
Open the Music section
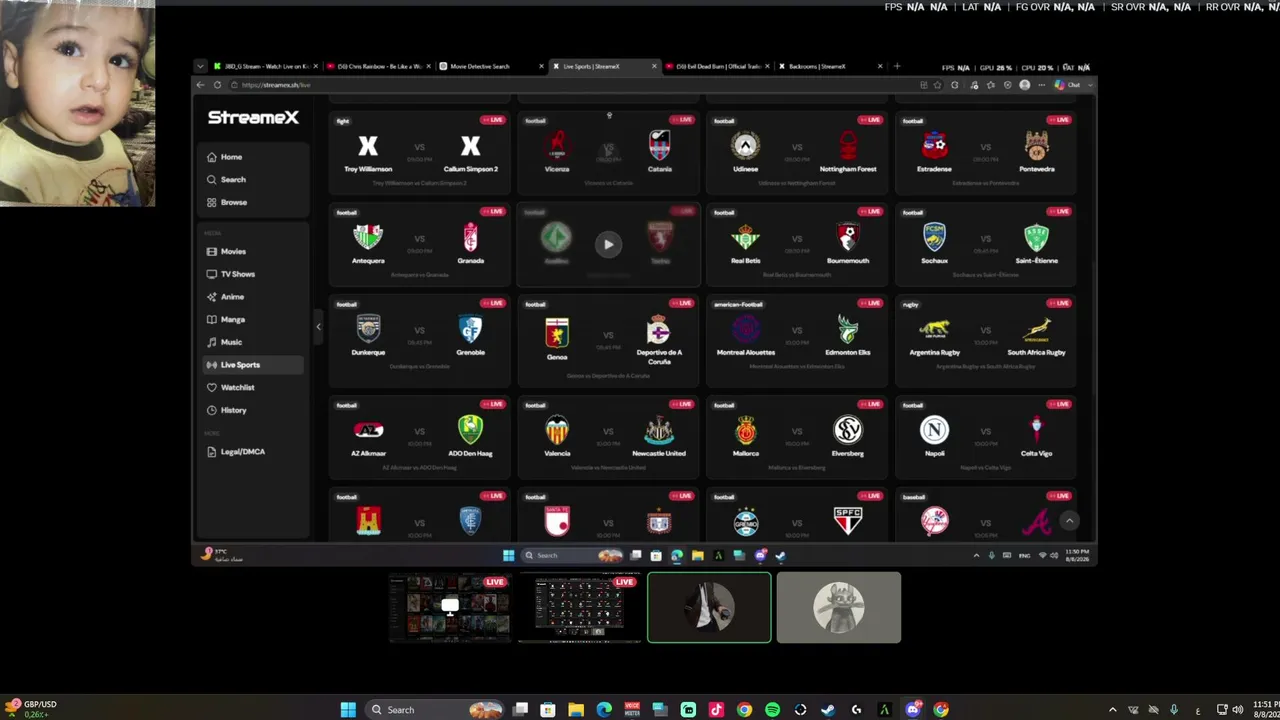252,342
